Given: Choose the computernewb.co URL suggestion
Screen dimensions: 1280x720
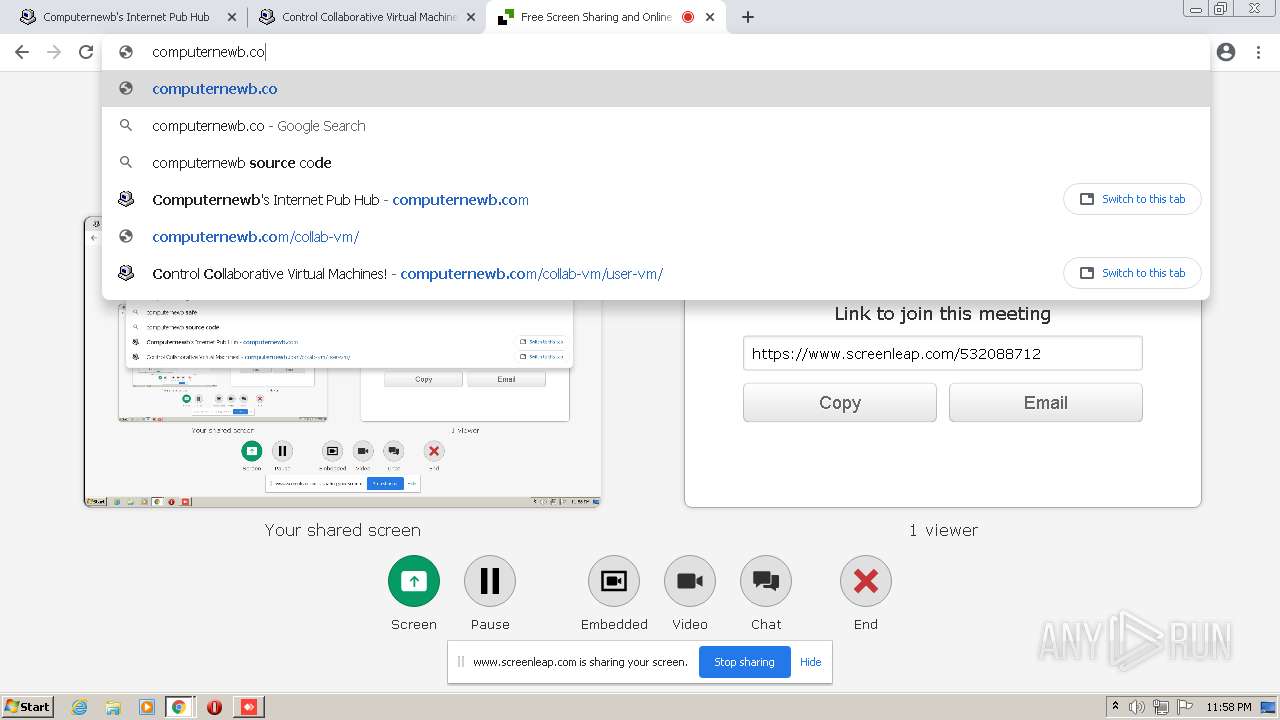Looking at the screenshot, I should 656,89.
